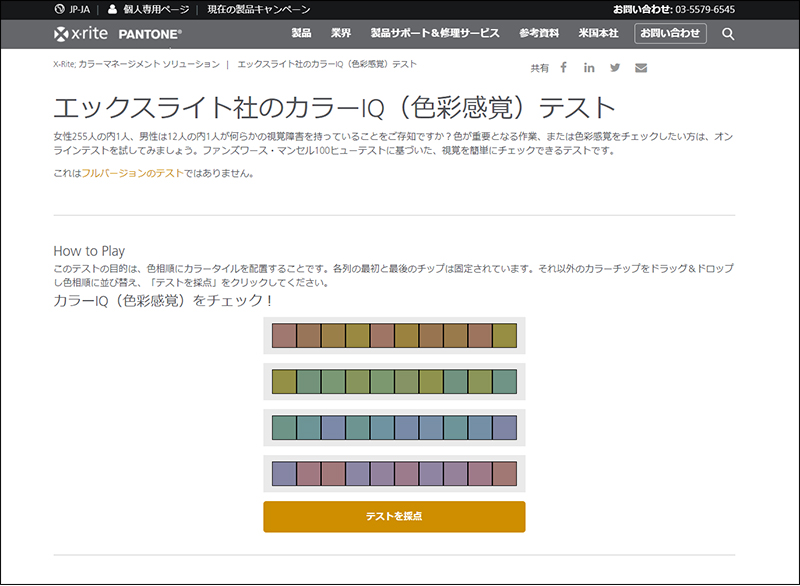Select first purple-blue tile in row four
This screenshot has height=586, width=800.
click(284, 473)
